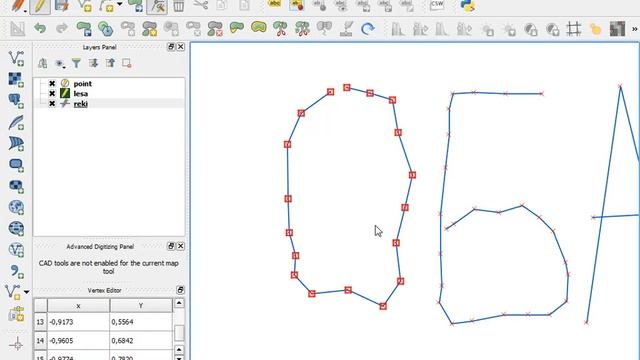Select the Split Features tool

(280, 29)
